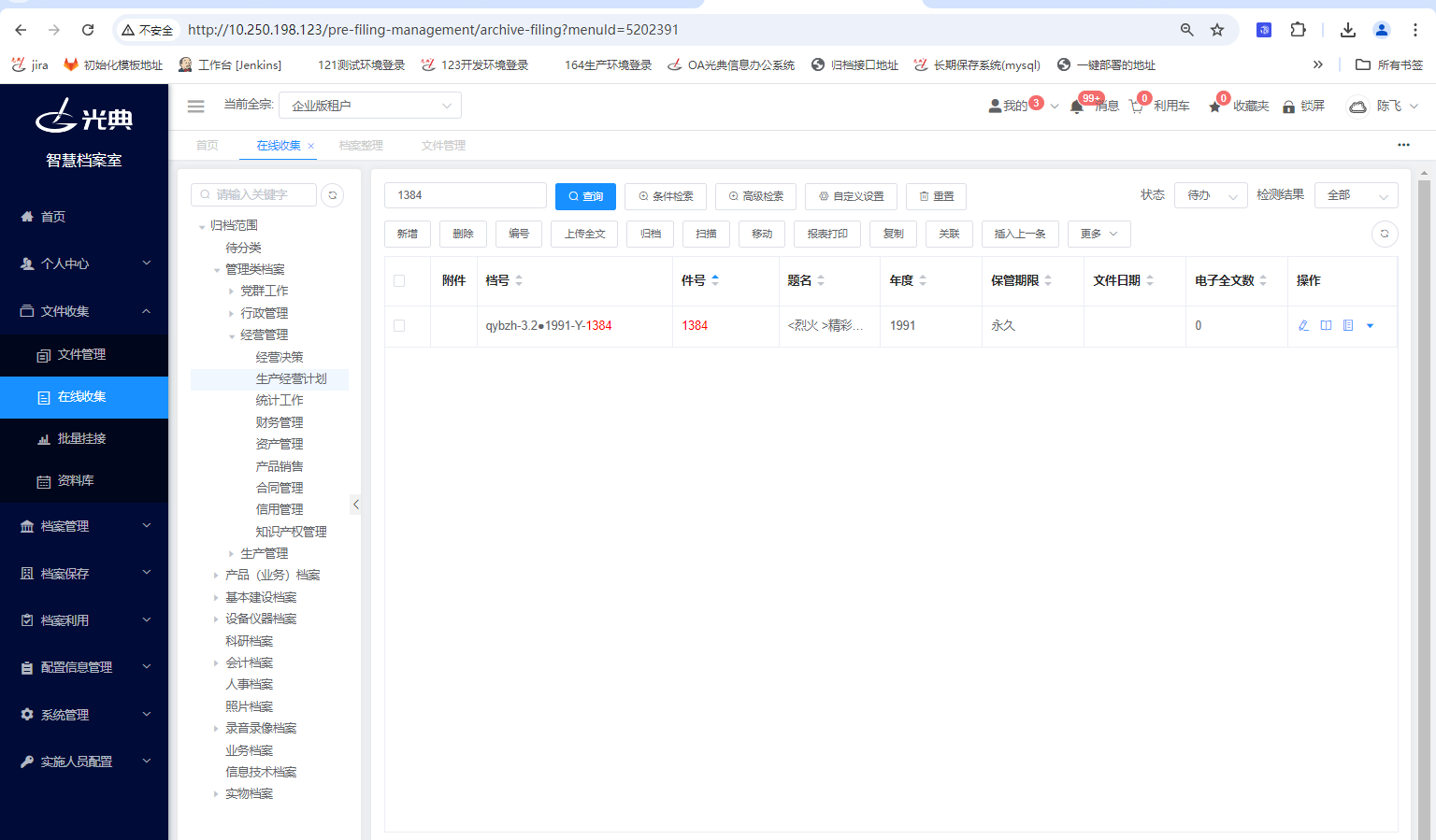The width and height of the screenshot is (1436, 840).
Task: Check the checkbox for row 1384
Action: pyautogui.click(x=399, y=325)
